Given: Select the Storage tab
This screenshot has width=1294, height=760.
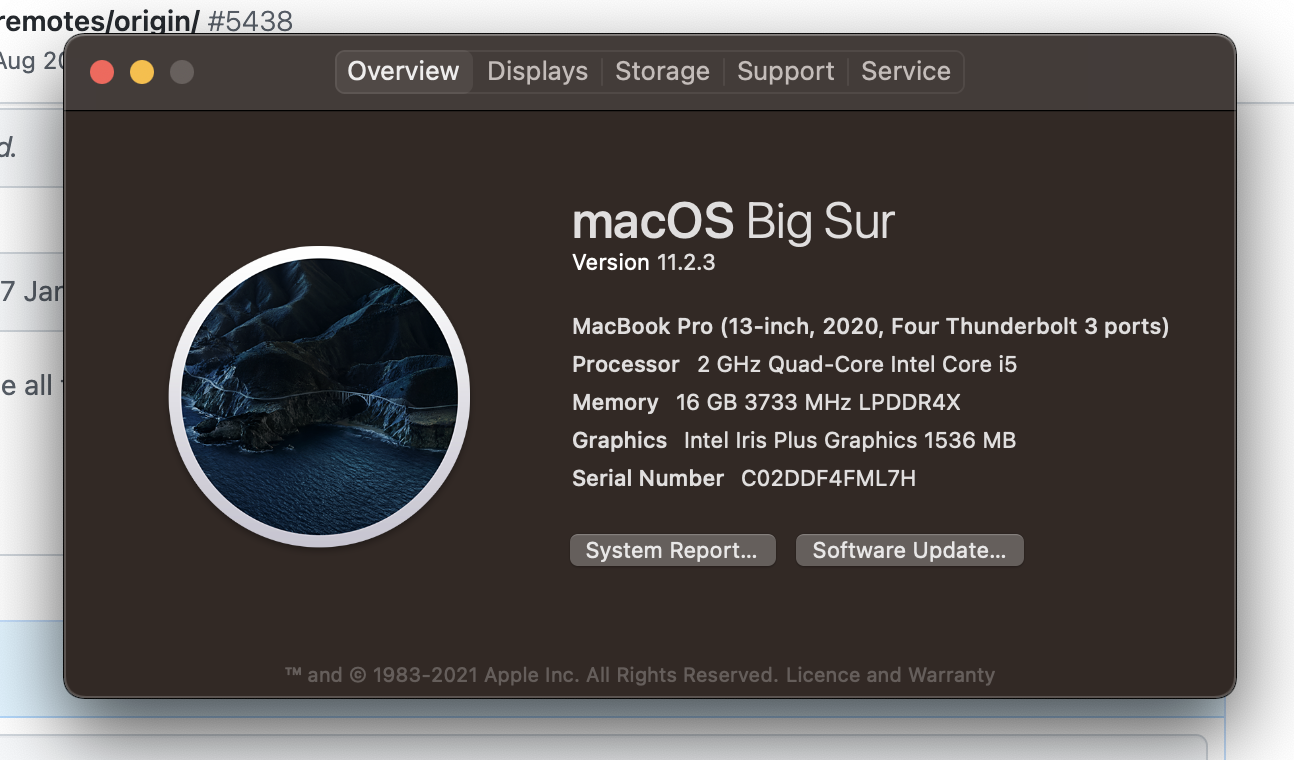Looking at the screenshot, I should (x=662, y=72).
